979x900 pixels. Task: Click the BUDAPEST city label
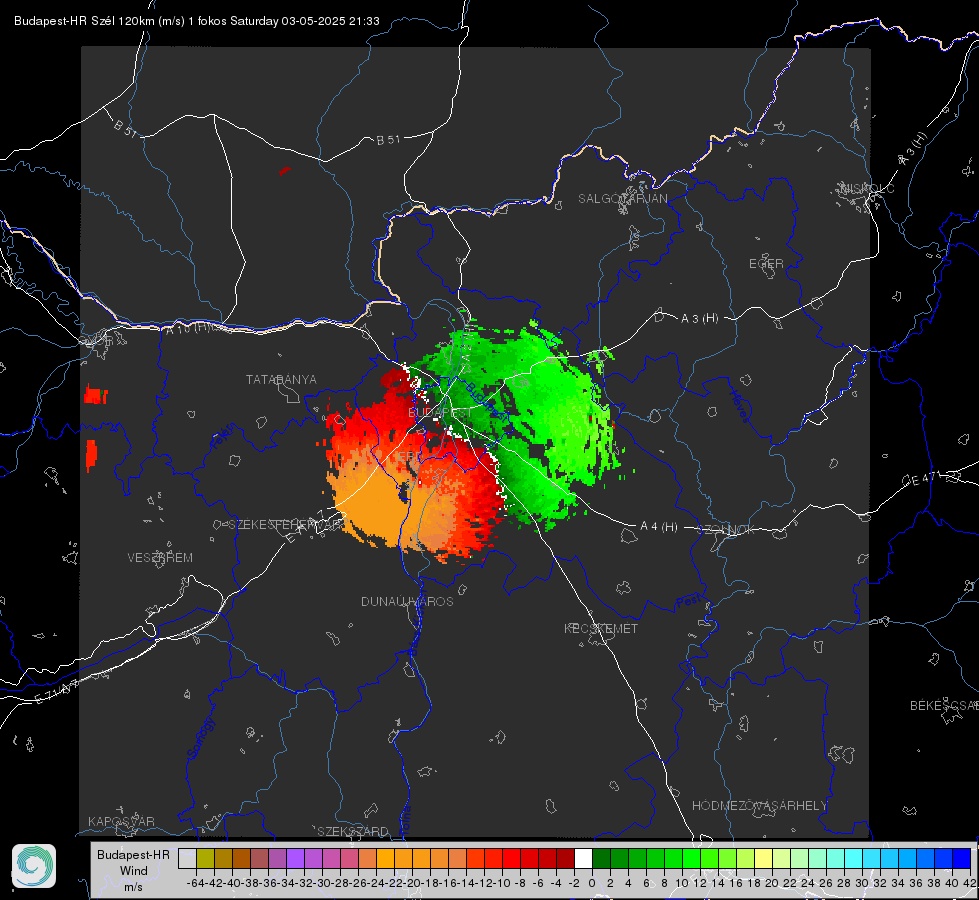coord(440,413)
